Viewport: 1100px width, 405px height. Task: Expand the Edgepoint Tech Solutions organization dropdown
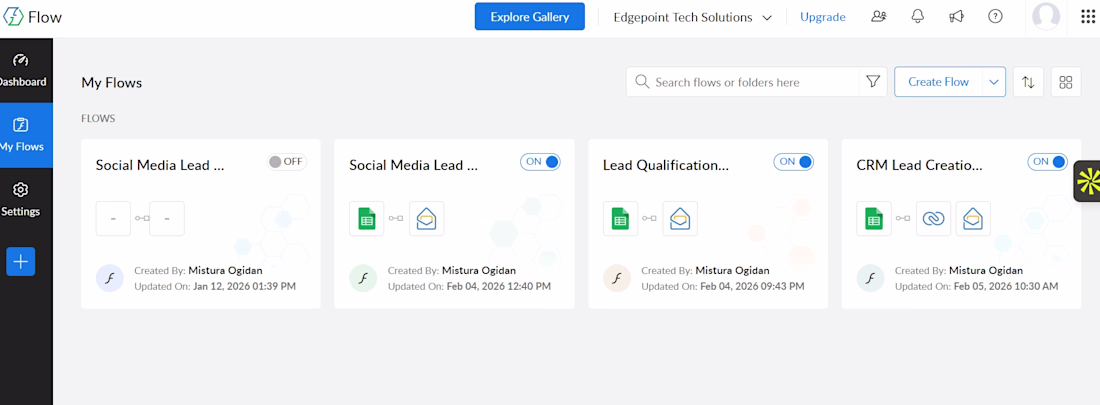(692, 17)
